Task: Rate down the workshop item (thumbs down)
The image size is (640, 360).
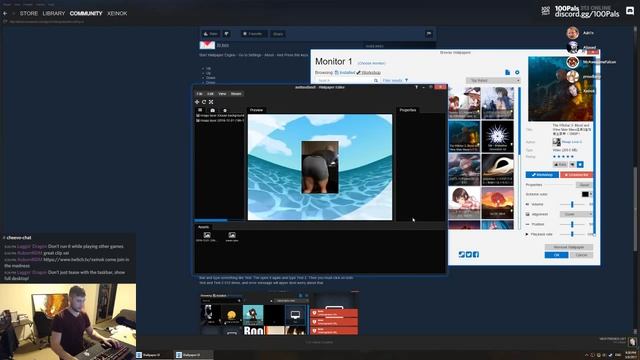Action: (227, 34)
